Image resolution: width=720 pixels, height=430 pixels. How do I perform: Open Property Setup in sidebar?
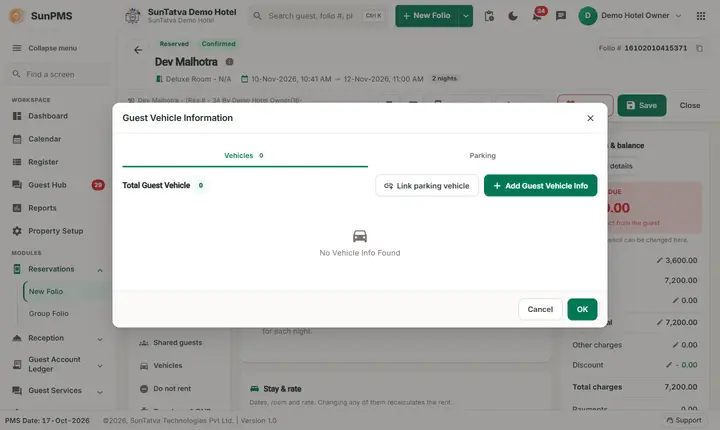pyautogui.click(x=56, y=231)
